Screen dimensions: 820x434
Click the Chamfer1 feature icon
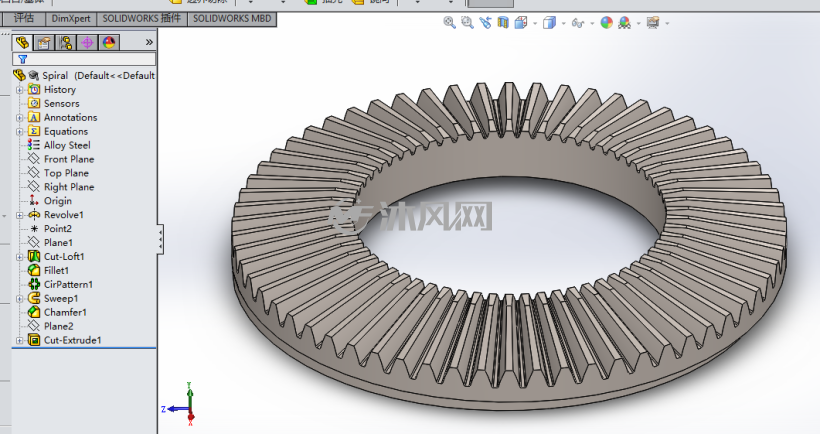coord(34,312)
